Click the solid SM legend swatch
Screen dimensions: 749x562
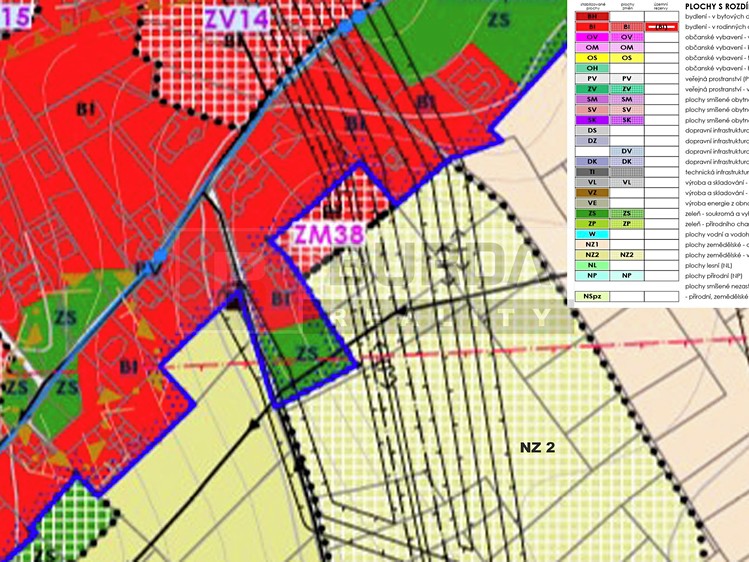pos(592,99)
